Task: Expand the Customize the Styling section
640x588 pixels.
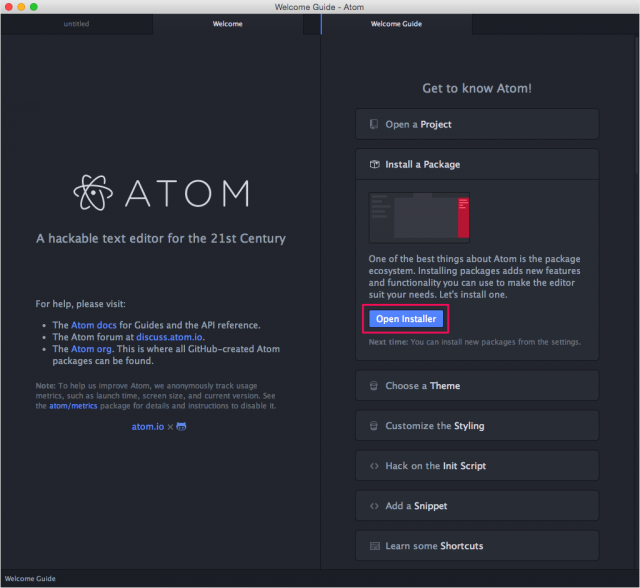Action: pos(477,426)
